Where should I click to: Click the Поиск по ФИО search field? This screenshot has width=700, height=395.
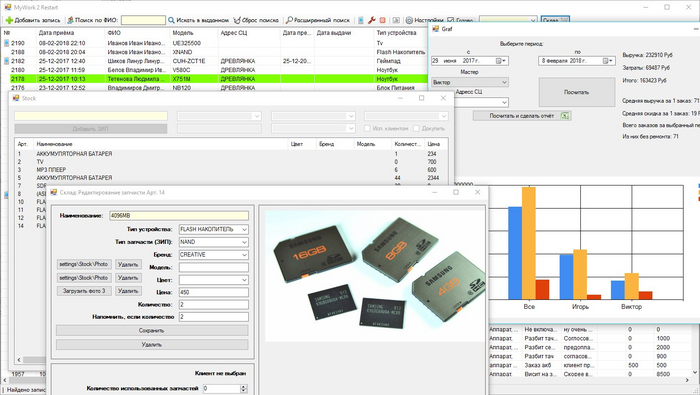pos(143,20)
